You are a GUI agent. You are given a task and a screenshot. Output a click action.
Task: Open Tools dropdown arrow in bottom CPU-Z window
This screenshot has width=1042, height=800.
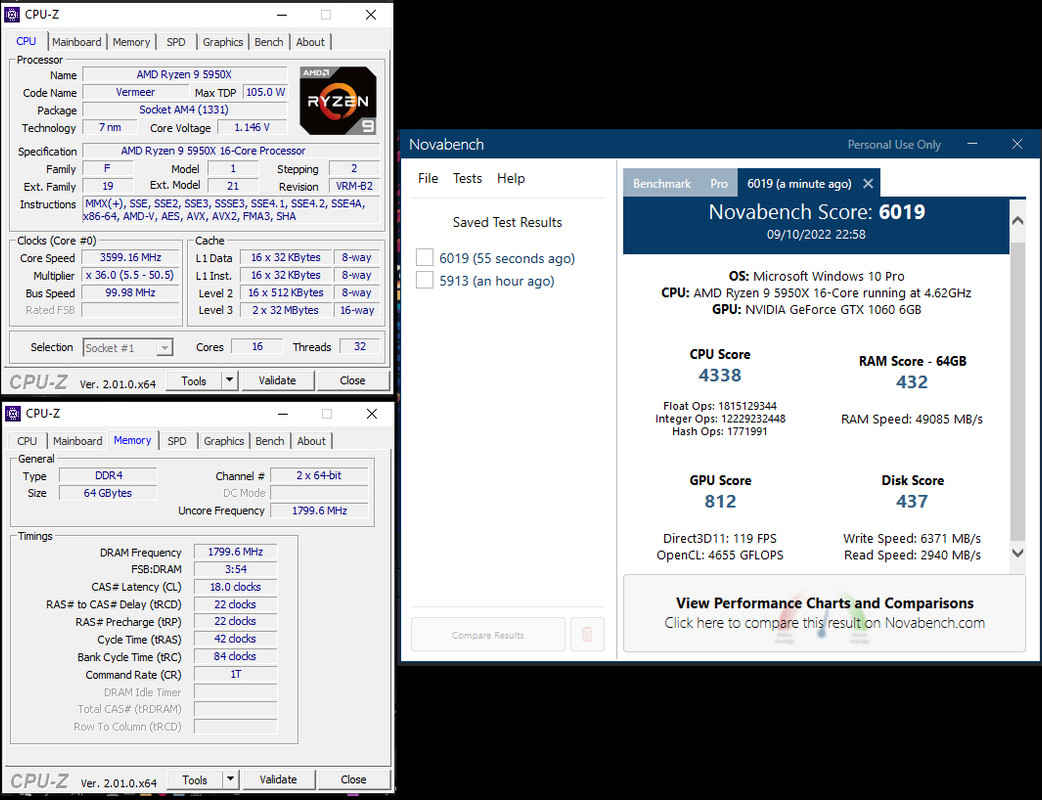point(231,779)
